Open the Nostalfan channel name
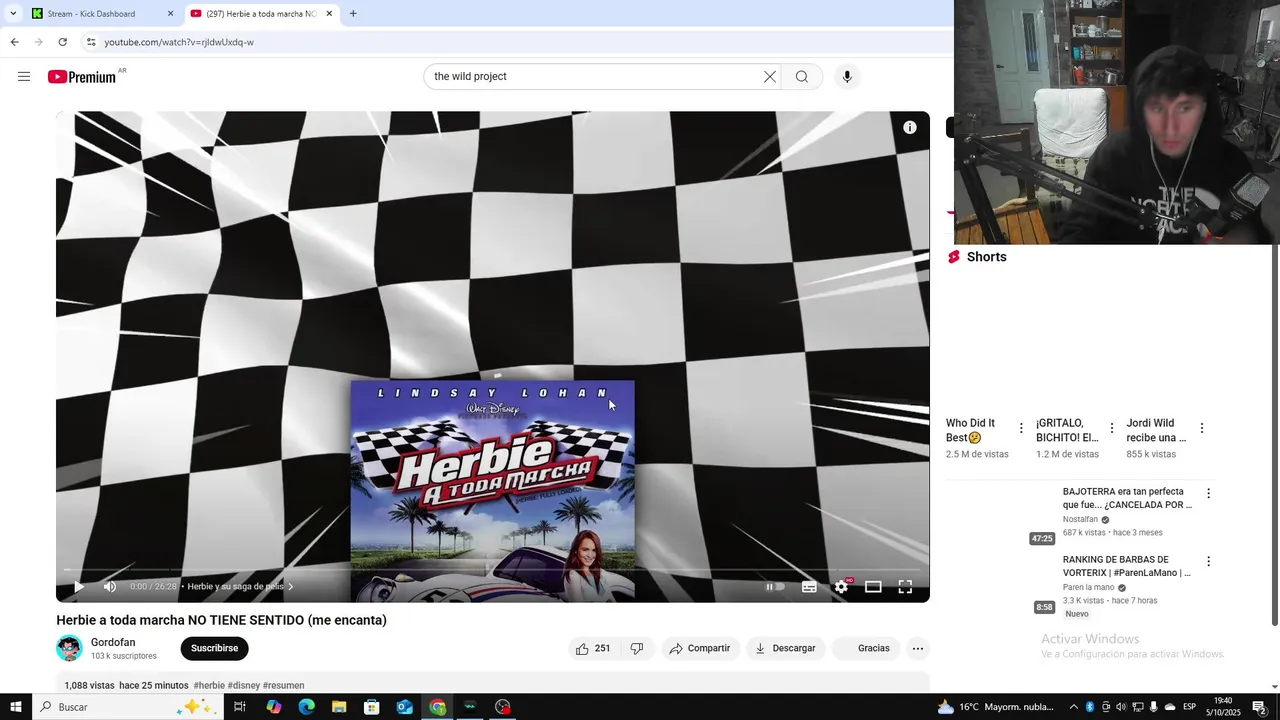The image size is (1280, 720). (1080, 520)
